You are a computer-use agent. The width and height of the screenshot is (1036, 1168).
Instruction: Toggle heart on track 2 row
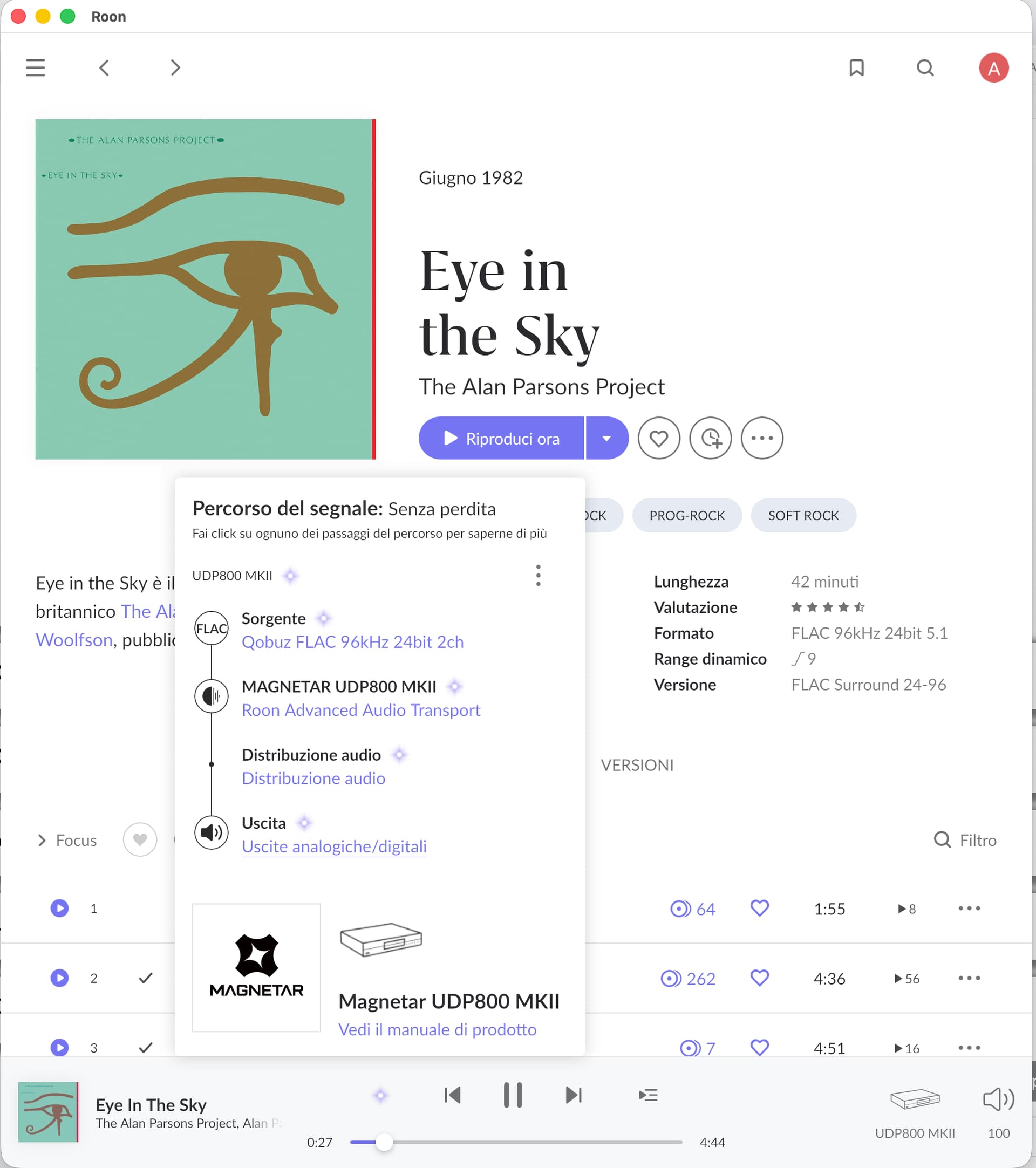tap(759, 978)
